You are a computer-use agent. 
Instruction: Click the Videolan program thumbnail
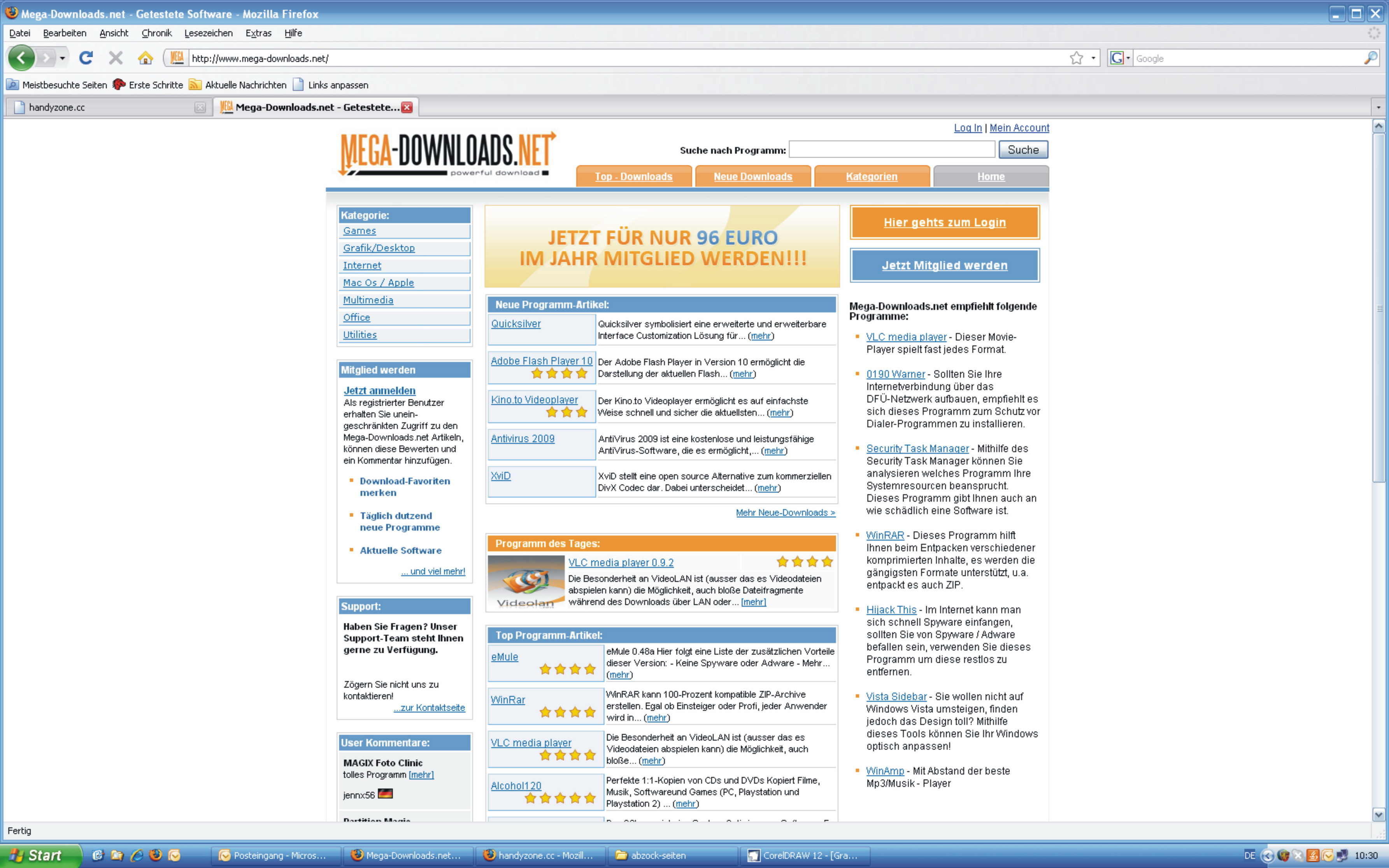pyautogui.click(x=526, y=582)
